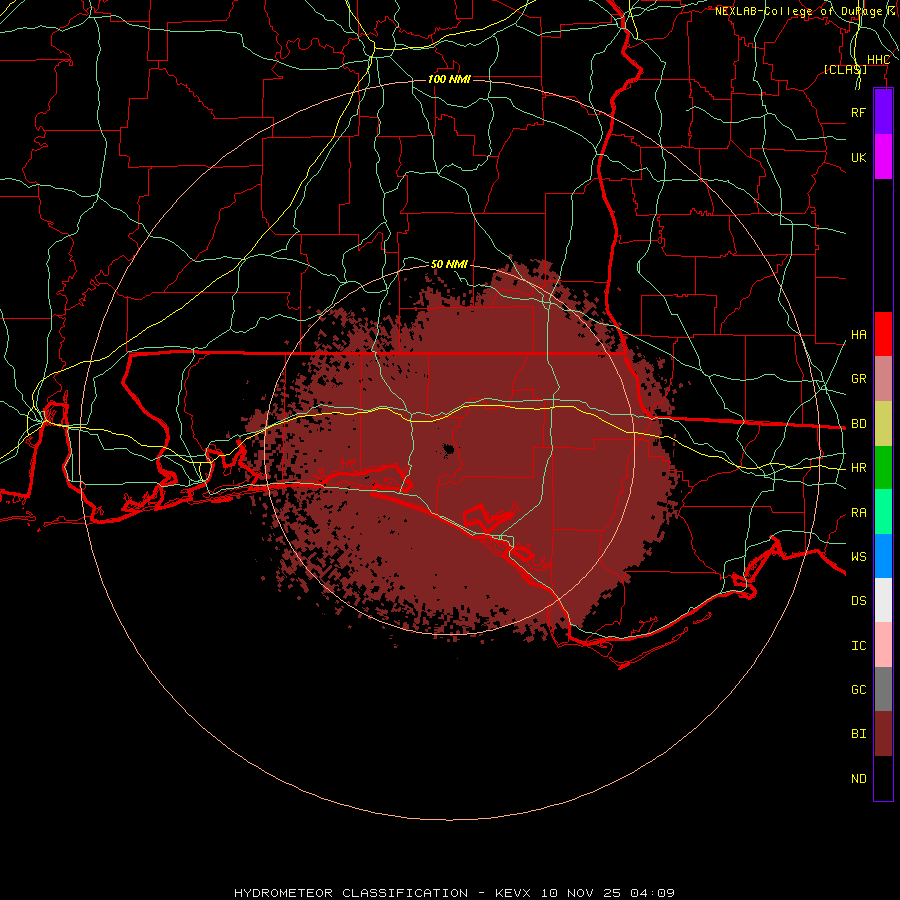The image size is (900, 900).
Task: Click the BD yellow legend swatch
Action: click(883, 424)
